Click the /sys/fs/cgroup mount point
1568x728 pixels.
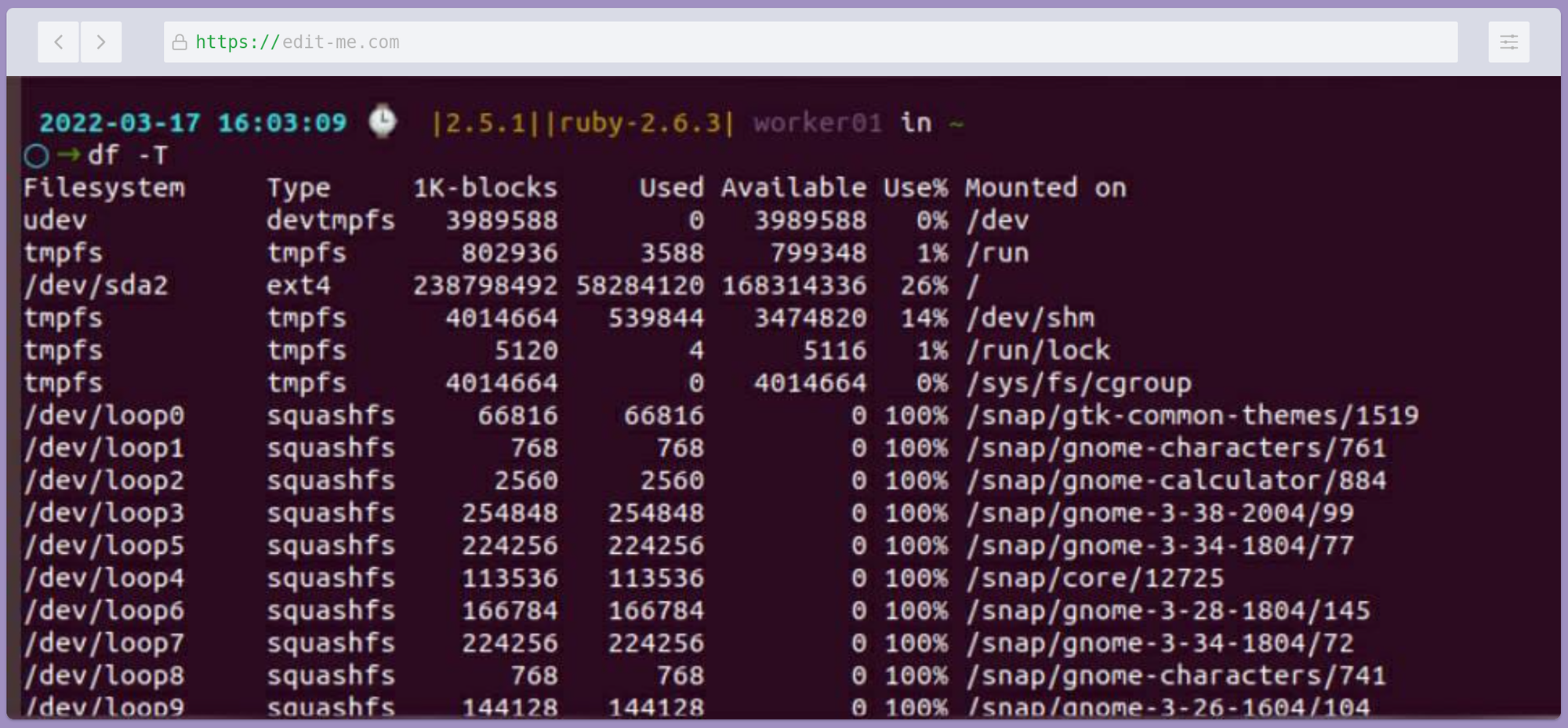1079,384
